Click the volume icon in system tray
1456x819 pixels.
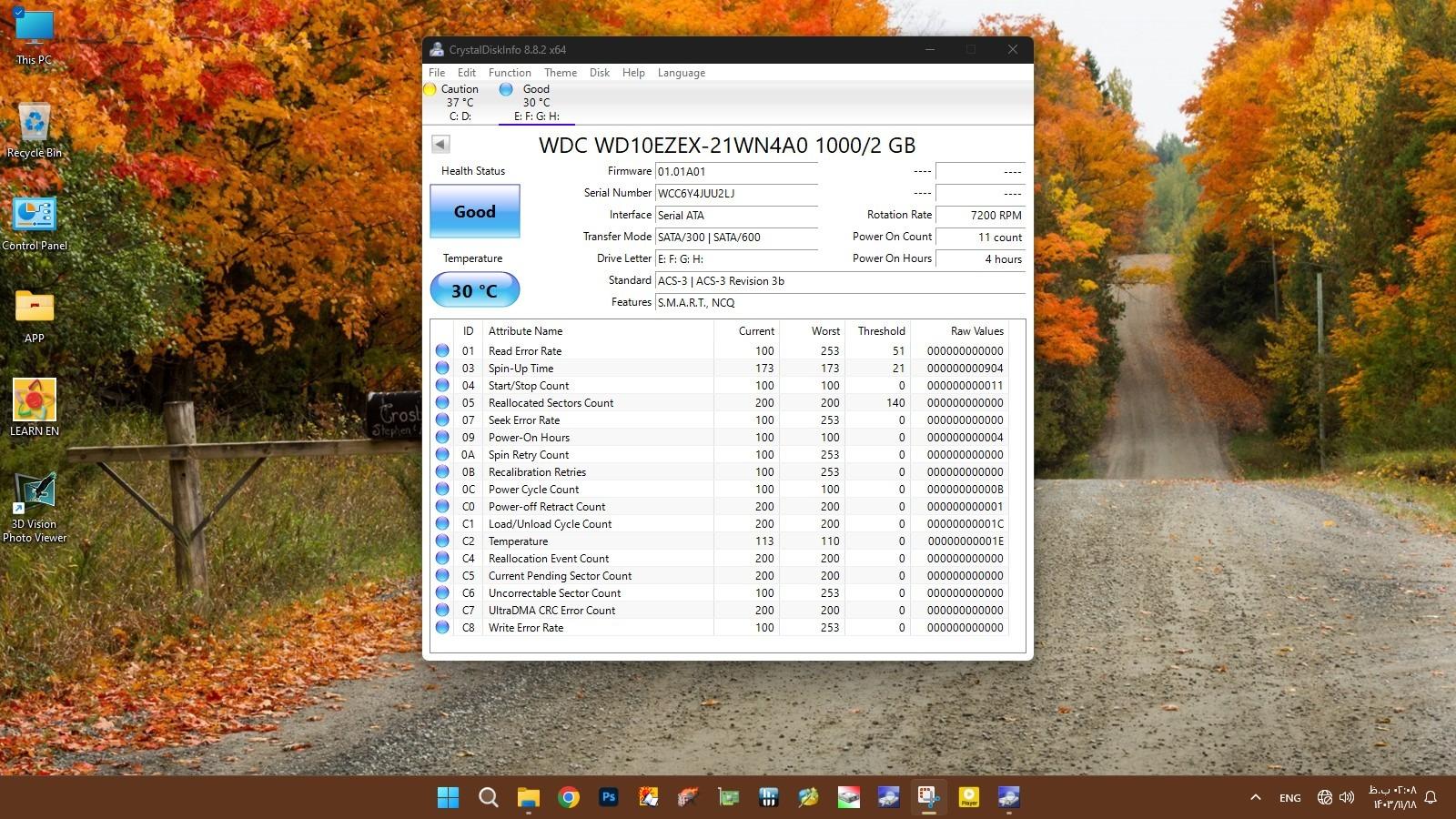click(1347, 798)
